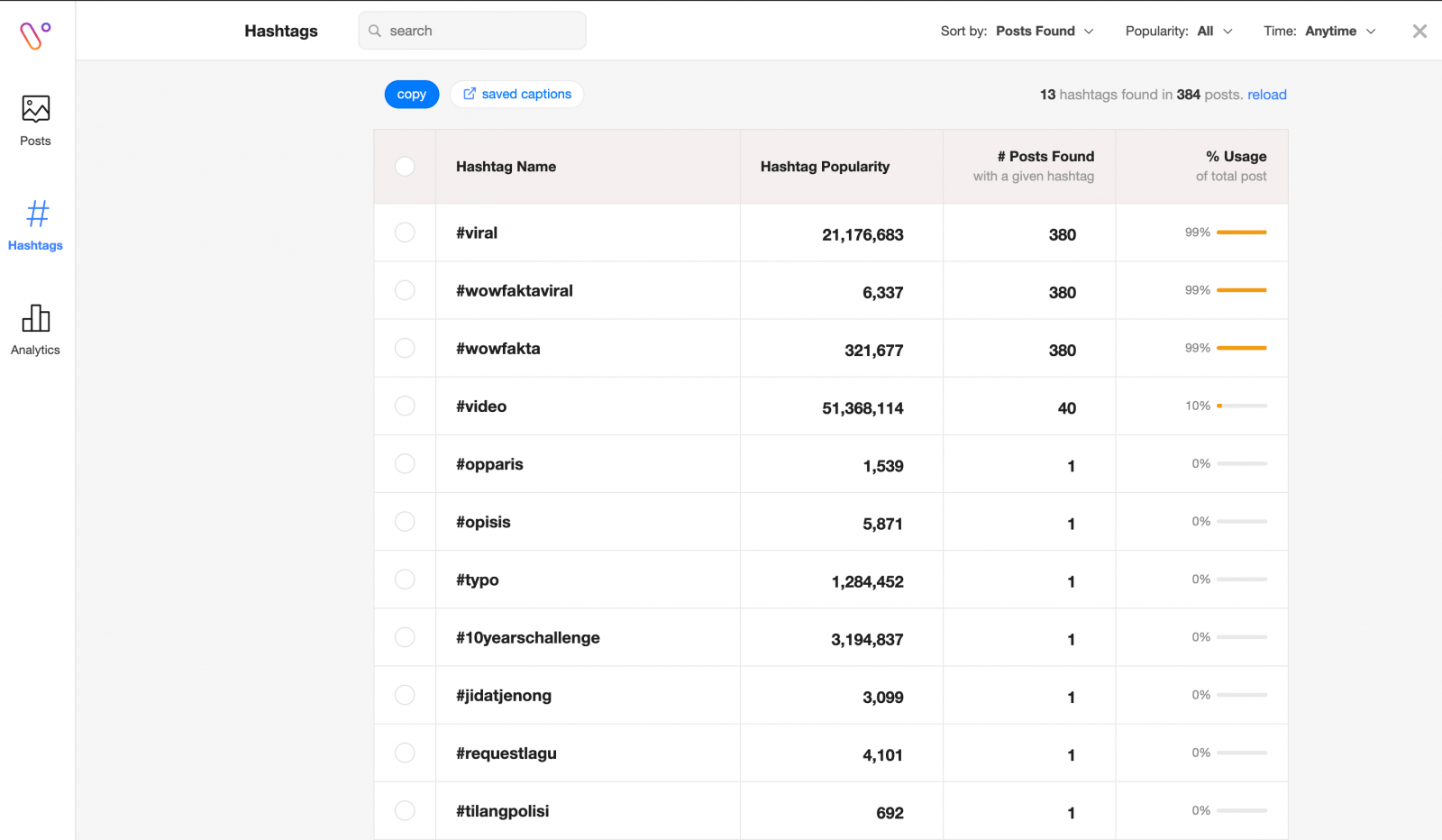
Task: Open saved captions
Action: 516,94
